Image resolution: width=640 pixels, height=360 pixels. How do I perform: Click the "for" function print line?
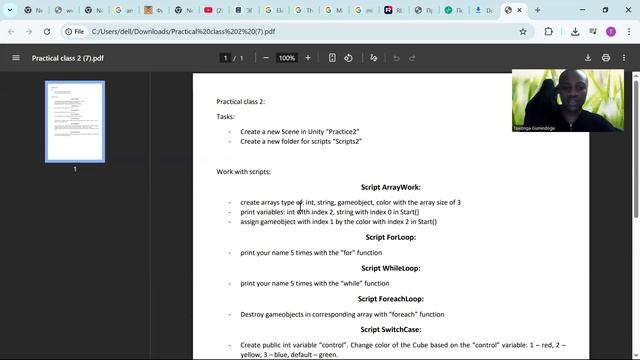click(311, 253)
